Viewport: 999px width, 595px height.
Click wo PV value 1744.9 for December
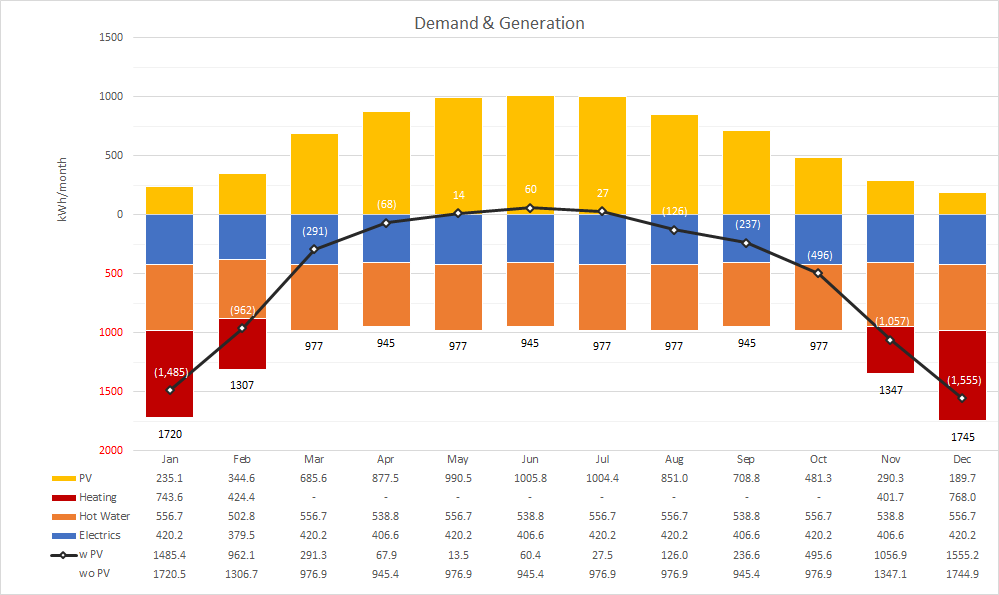[x=962, y=575]
